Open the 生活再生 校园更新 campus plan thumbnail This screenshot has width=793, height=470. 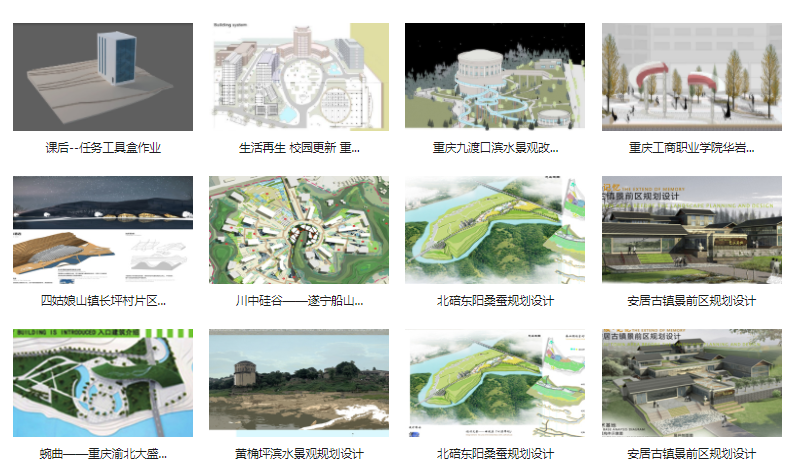pyautogui.click(x=299, y=77)
